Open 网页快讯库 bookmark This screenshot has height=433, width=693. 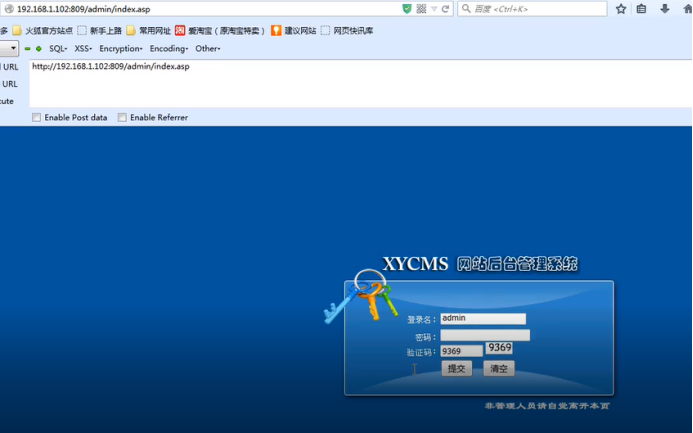pos(347,30)
